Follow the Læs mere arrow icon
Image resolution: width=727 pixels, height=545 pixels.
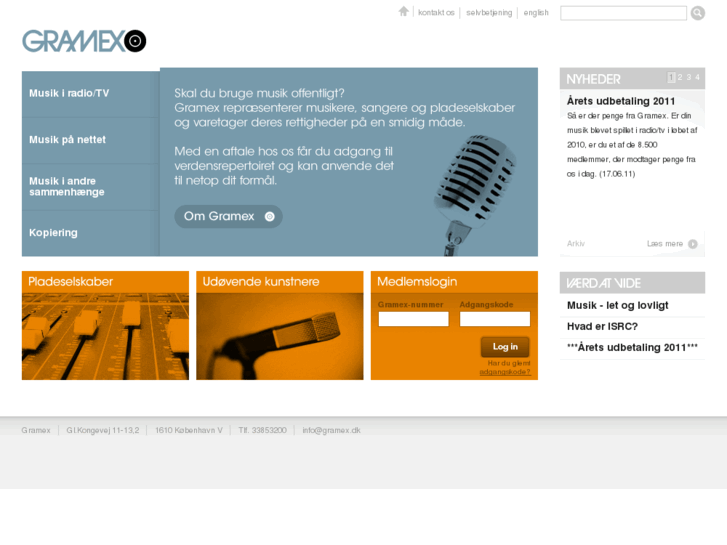pyautogui.click(x=693, y=244)
